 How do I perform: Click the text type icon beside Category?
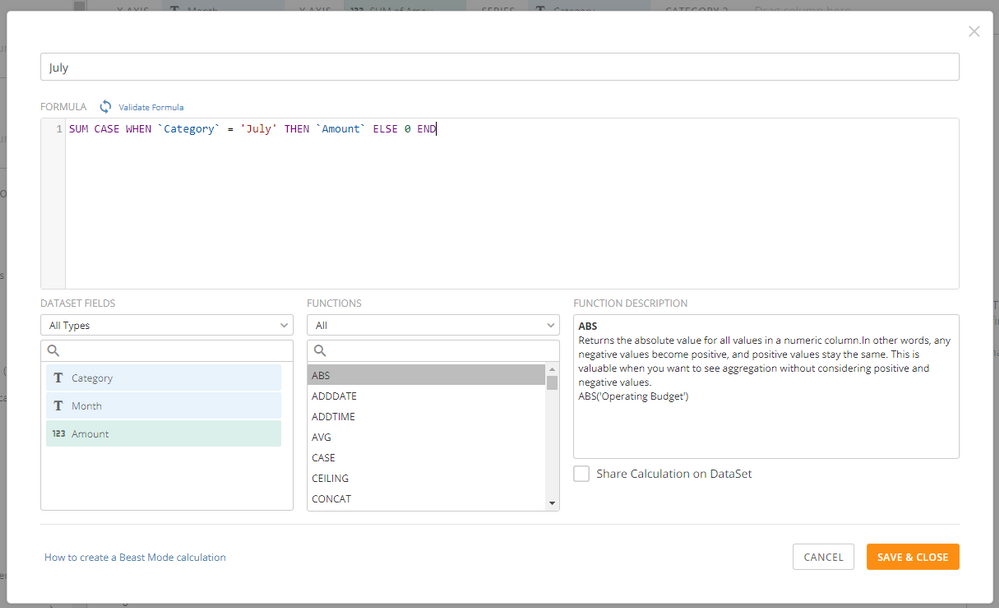[58, 378]
